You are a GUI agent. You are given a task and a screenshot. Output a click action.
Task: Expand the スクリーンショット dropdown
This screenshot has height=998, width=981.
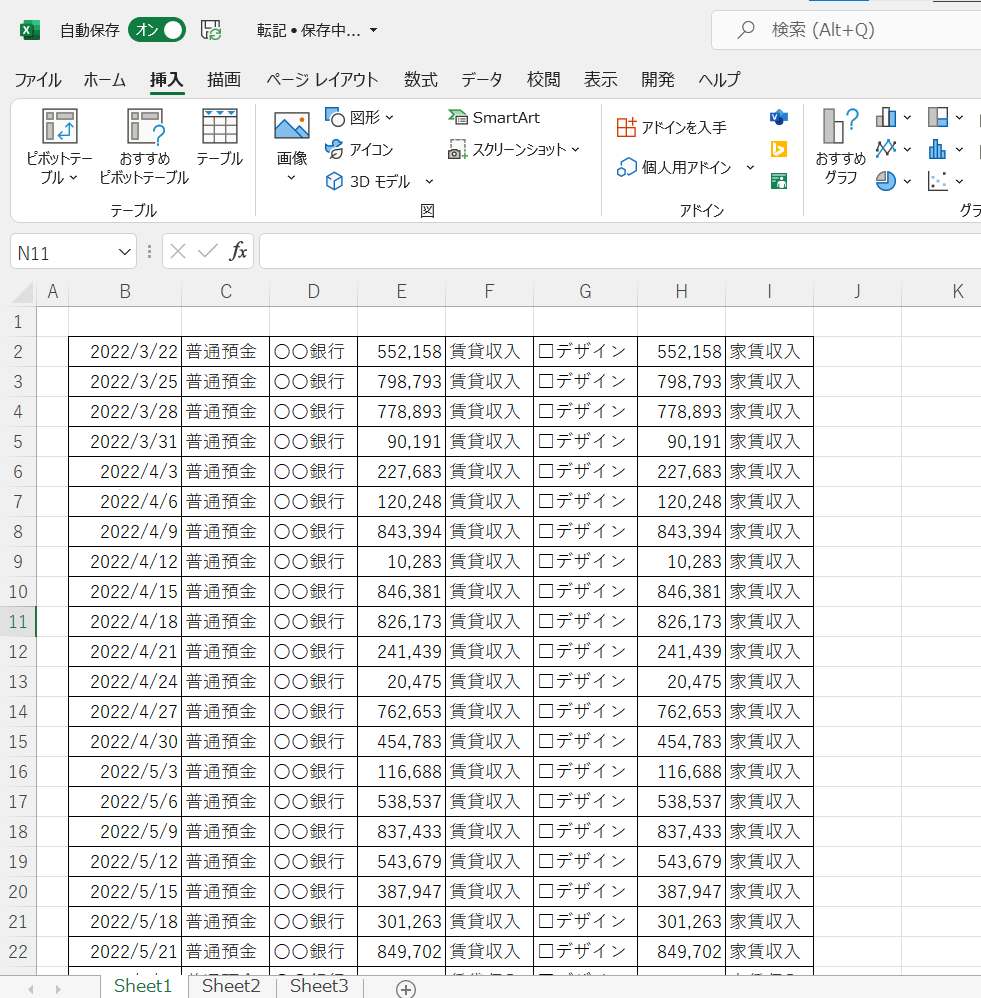click(575, 150)
